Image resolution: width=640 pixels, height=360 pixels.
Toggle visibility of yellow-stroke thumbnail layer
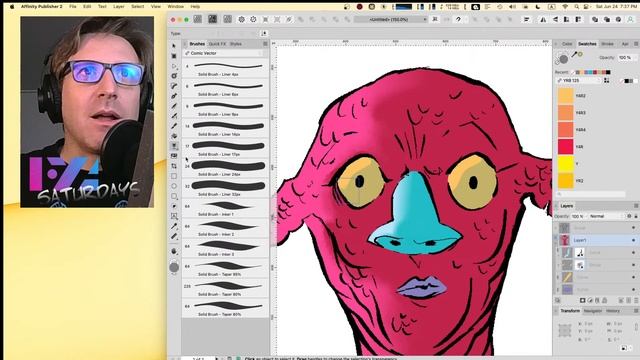click(633, 277)
